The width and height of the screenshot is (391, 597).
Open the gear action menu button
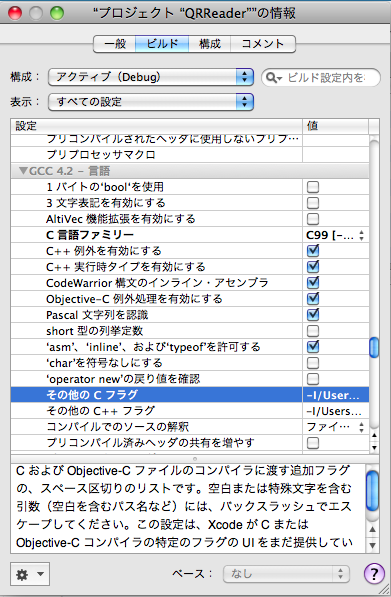(30, 574)
